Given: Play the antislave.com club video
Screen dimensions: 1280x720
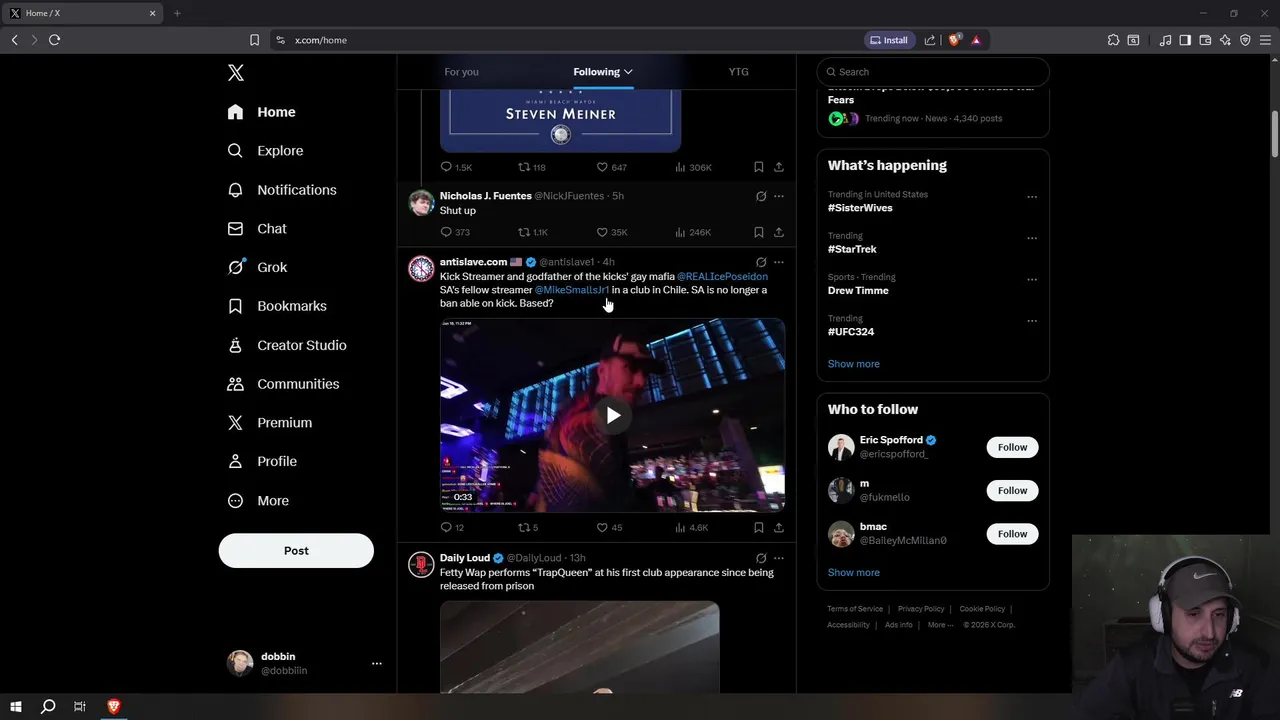Looking at the screenshot, I should click(613, 415).
